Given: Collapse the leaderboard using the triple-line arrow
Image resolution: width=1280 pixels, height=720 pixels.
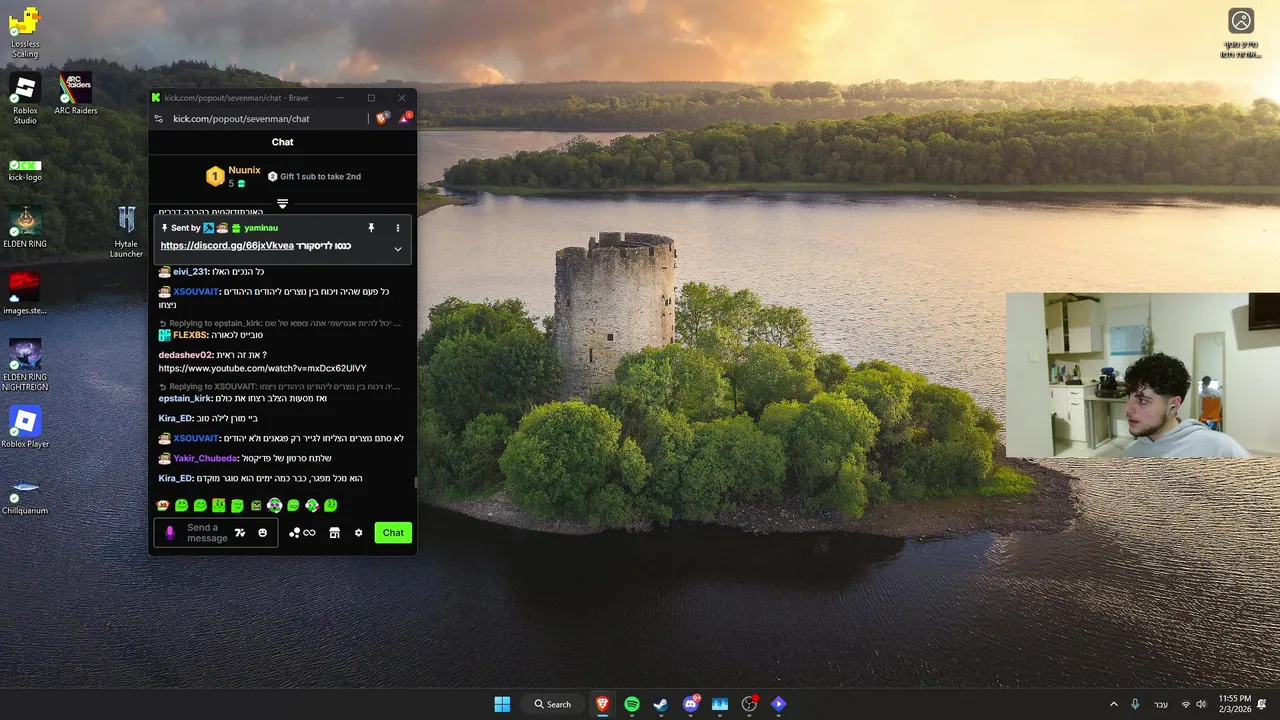Looking at the screenshot, I should click(282, 204).
